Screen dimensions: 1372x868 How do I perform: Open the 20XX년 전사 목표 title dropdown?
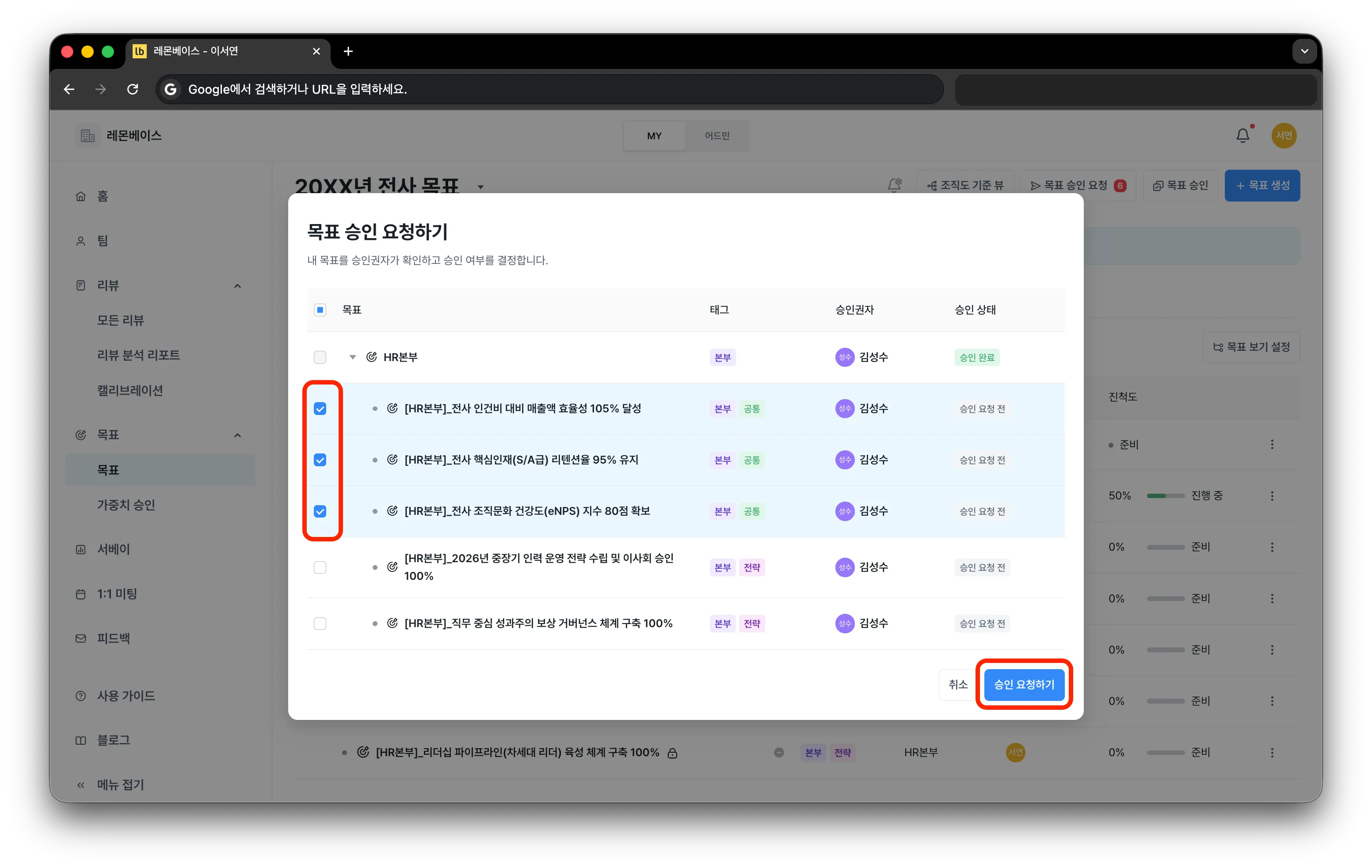click(x=480, y=187)
